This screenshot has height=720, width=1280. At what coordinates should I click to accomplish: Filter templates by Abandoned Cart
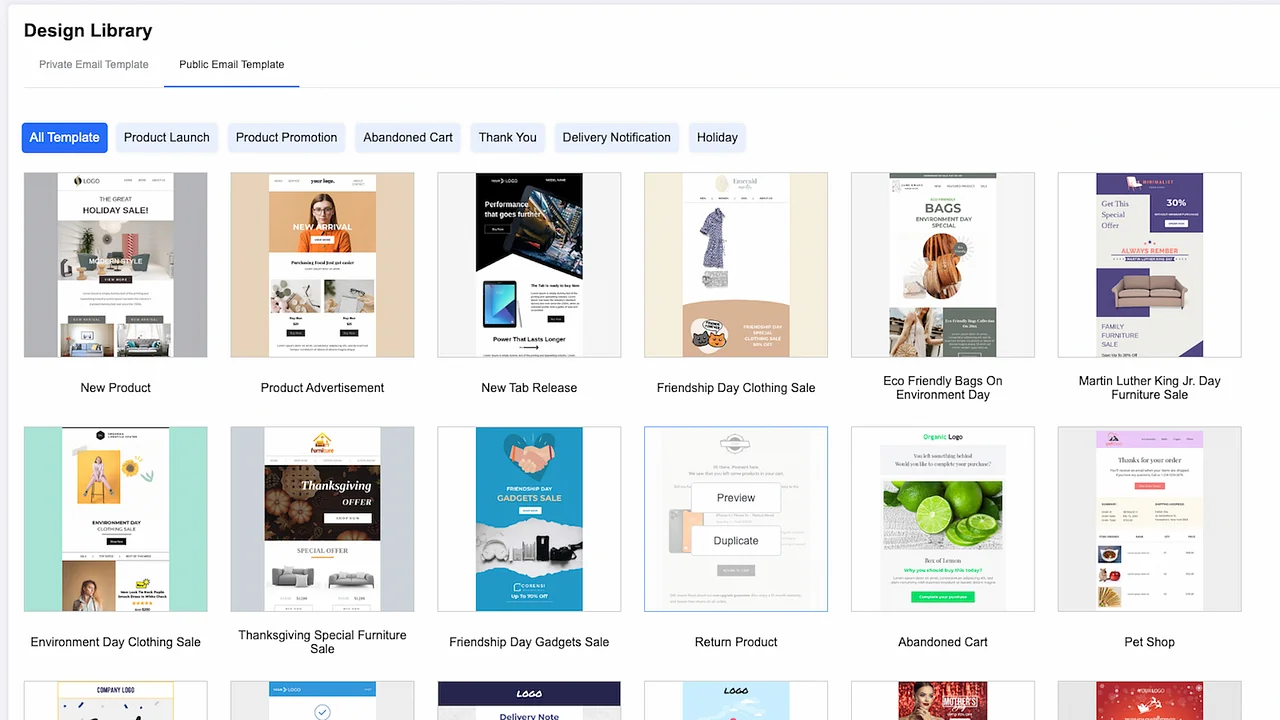pos(407,137)
